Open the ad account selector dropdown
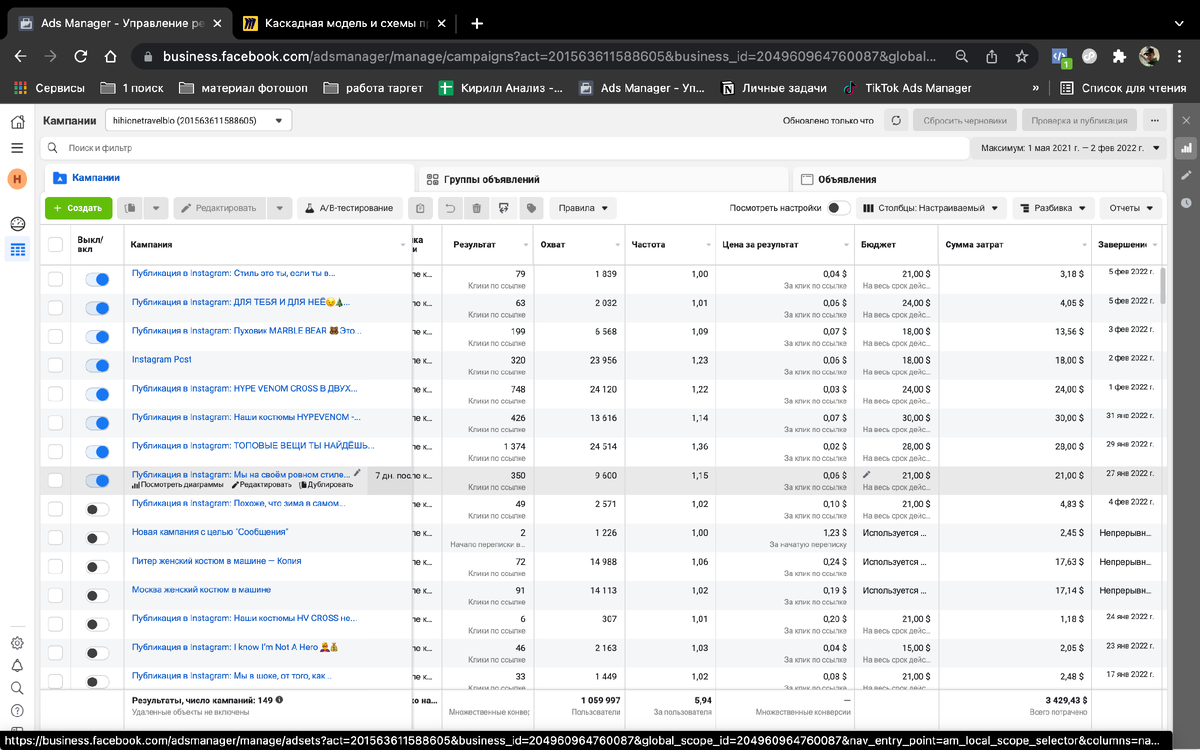The height and width of the screenshot is (750, 1200). [198, 120]
